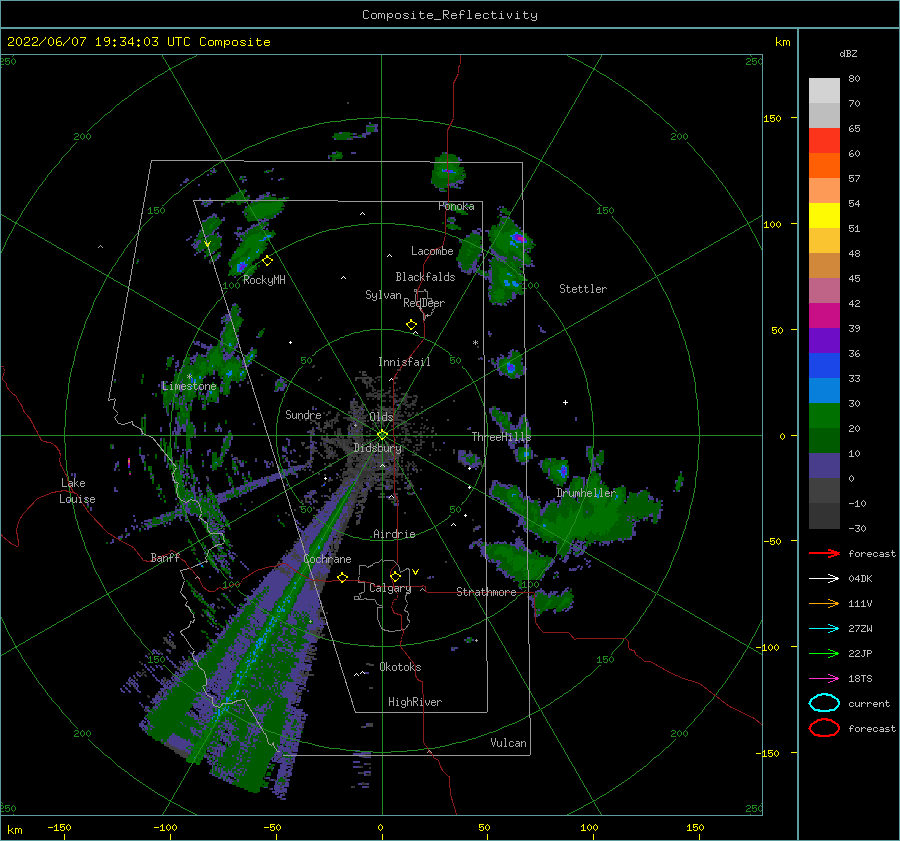Click the Ponoka town label
Viewport: 900px width, 841px height.
[x=456, y=206]
